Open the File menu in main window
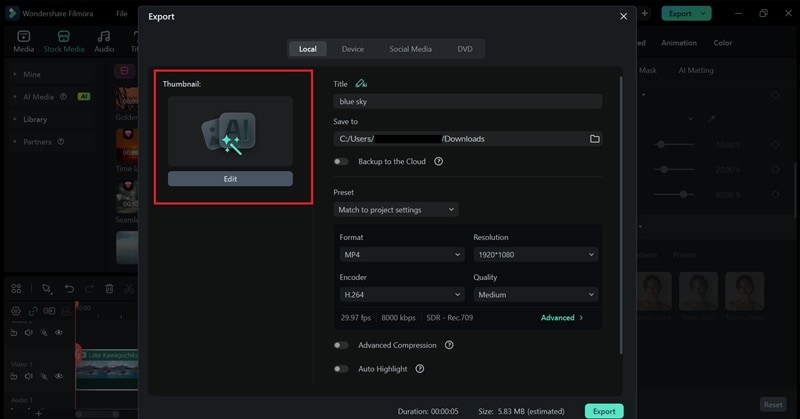This screenshot has width=800, height=419. tap(121, 13)
